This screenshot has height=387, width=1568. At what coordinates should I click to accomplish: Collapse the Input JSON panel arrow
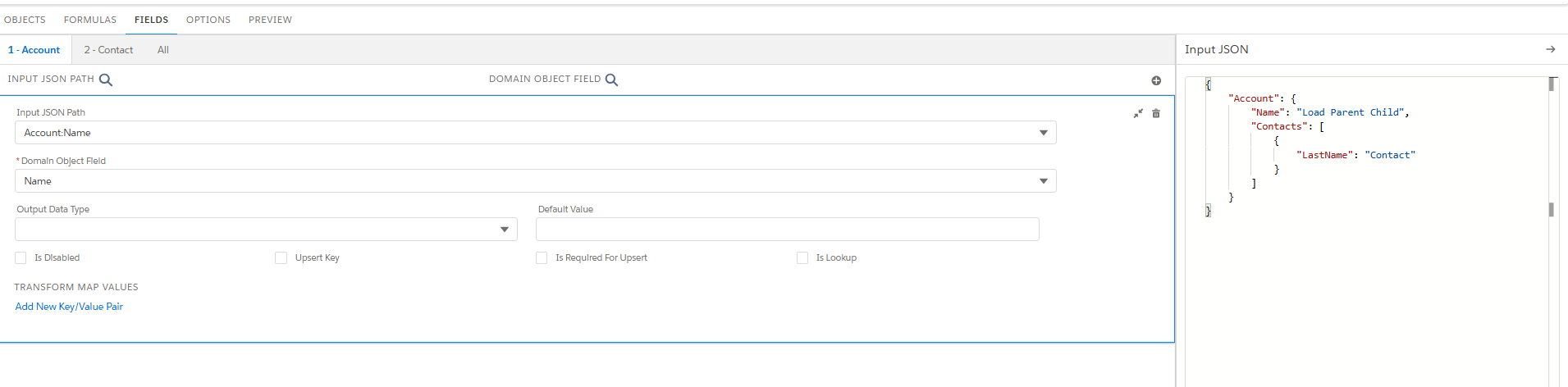coord(1550,49)
